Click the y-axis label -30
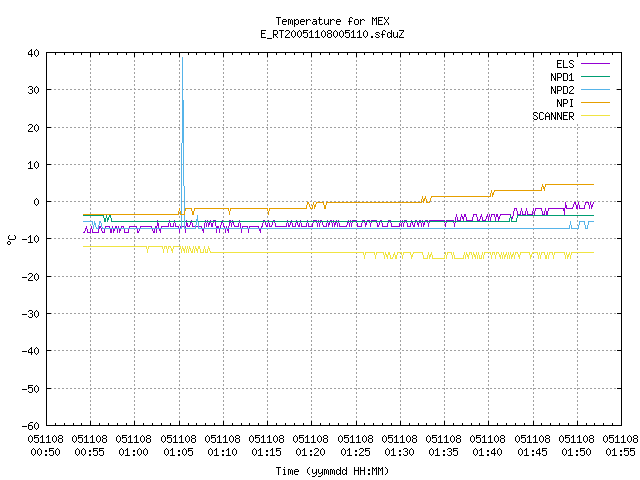Image resolution: width=640 pixels, height=480 pixels. click(x=31, y=314)
